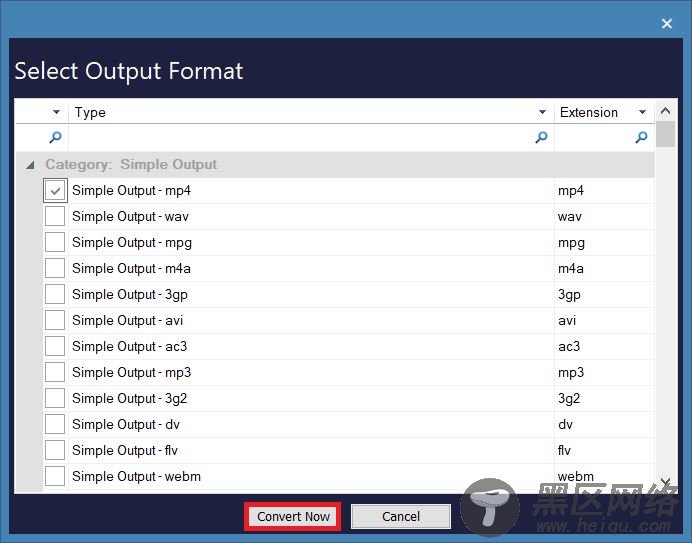The image size is (692, 543).
Task: Click the 'mp3' extension cell
Action: pos(604,373)
